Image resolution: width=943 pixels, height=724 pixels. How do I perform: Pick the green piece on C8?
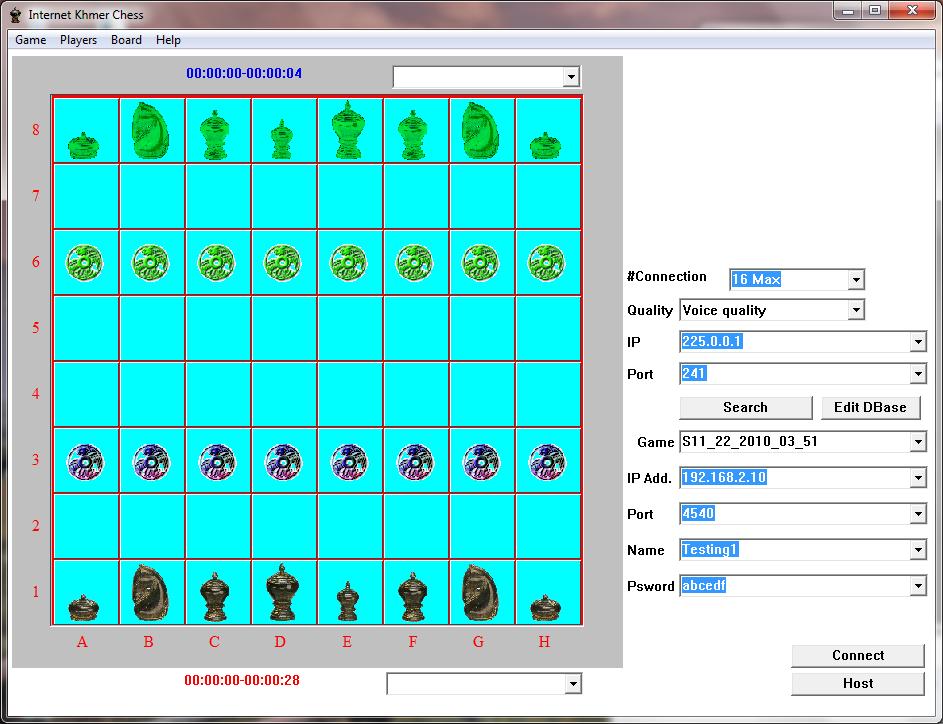216,135
